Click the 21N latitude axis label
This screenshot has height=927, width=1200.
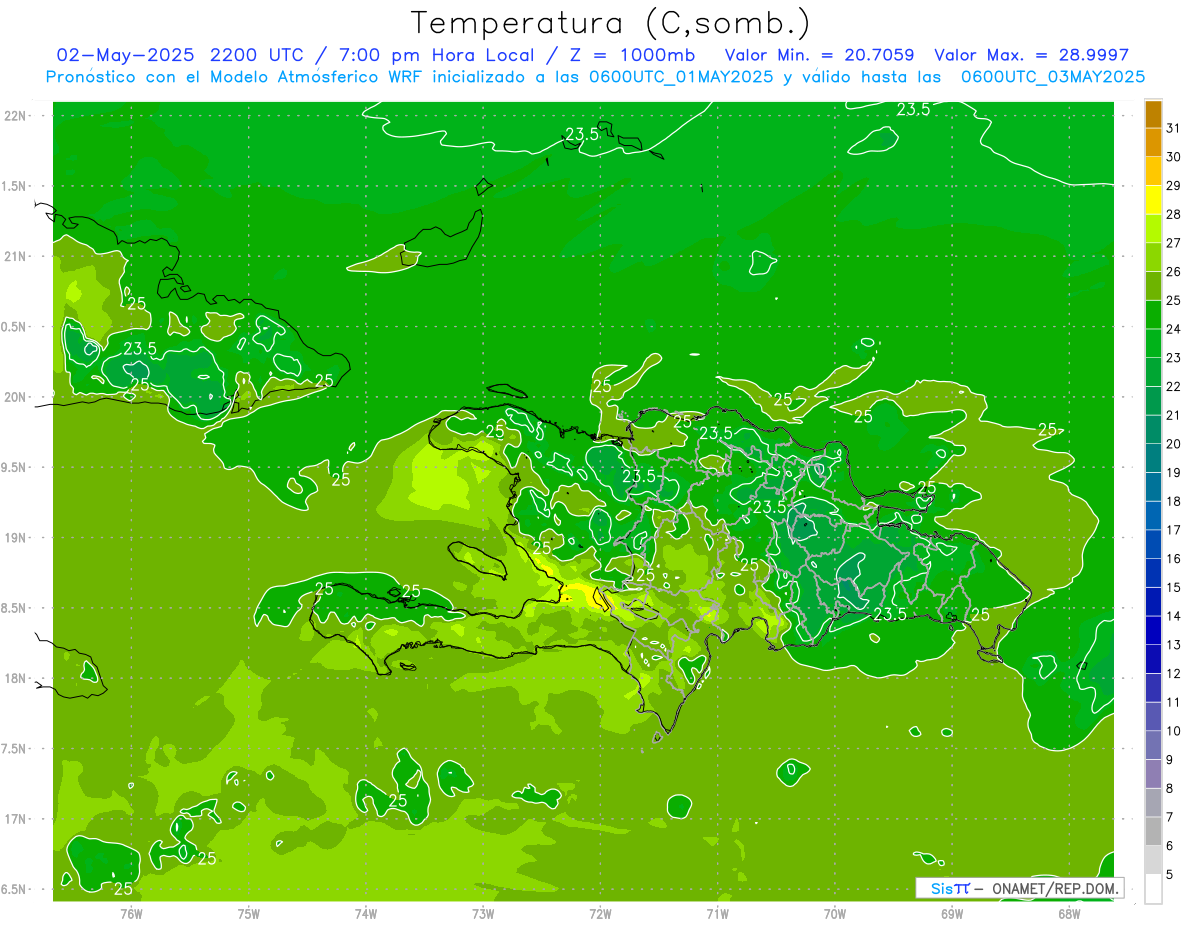coord(15,256)
